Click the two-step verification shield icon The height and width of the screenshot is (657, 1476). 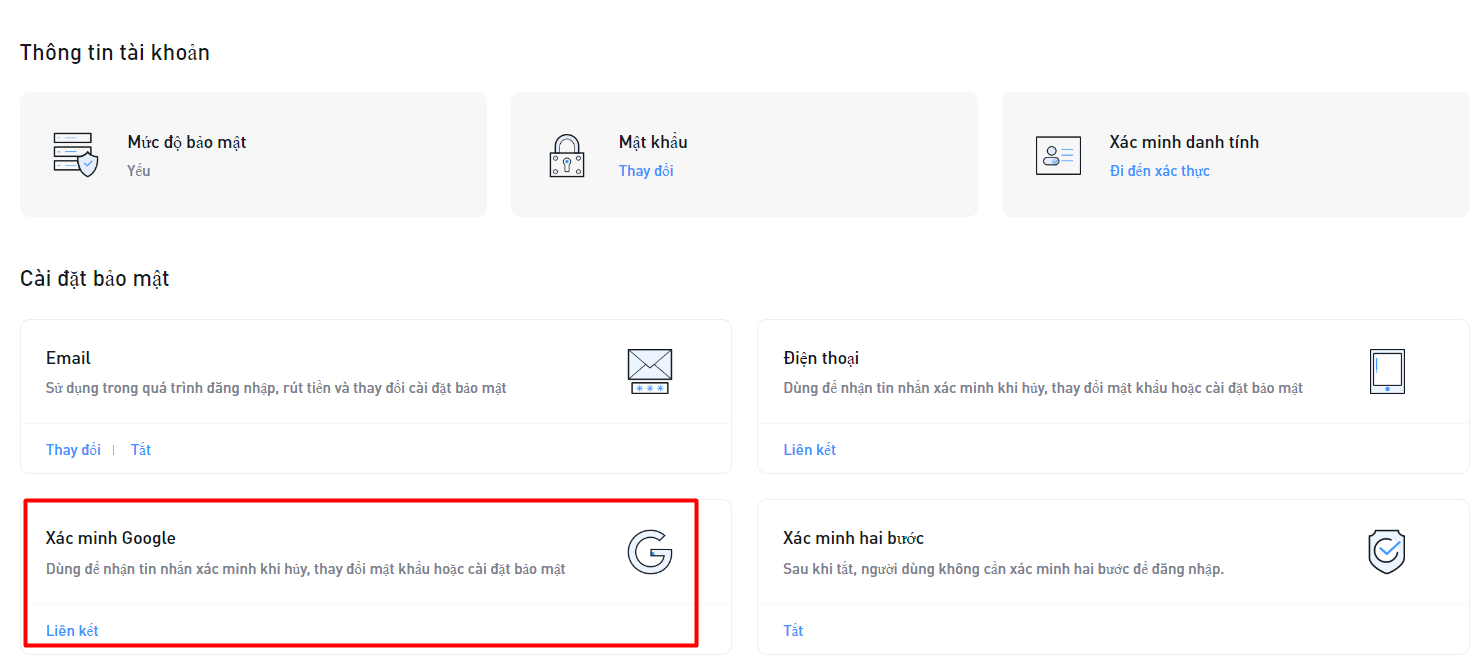(1387, 552)
